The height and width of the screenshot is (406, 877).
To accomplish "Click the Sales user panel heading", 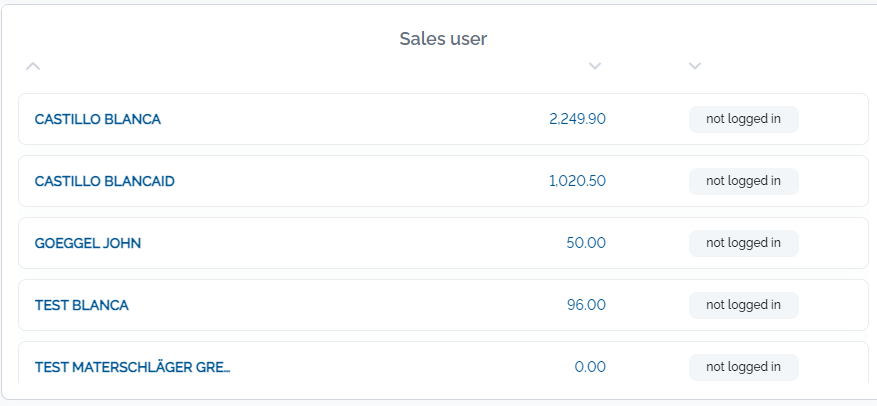I will click(x=443, y=39).
